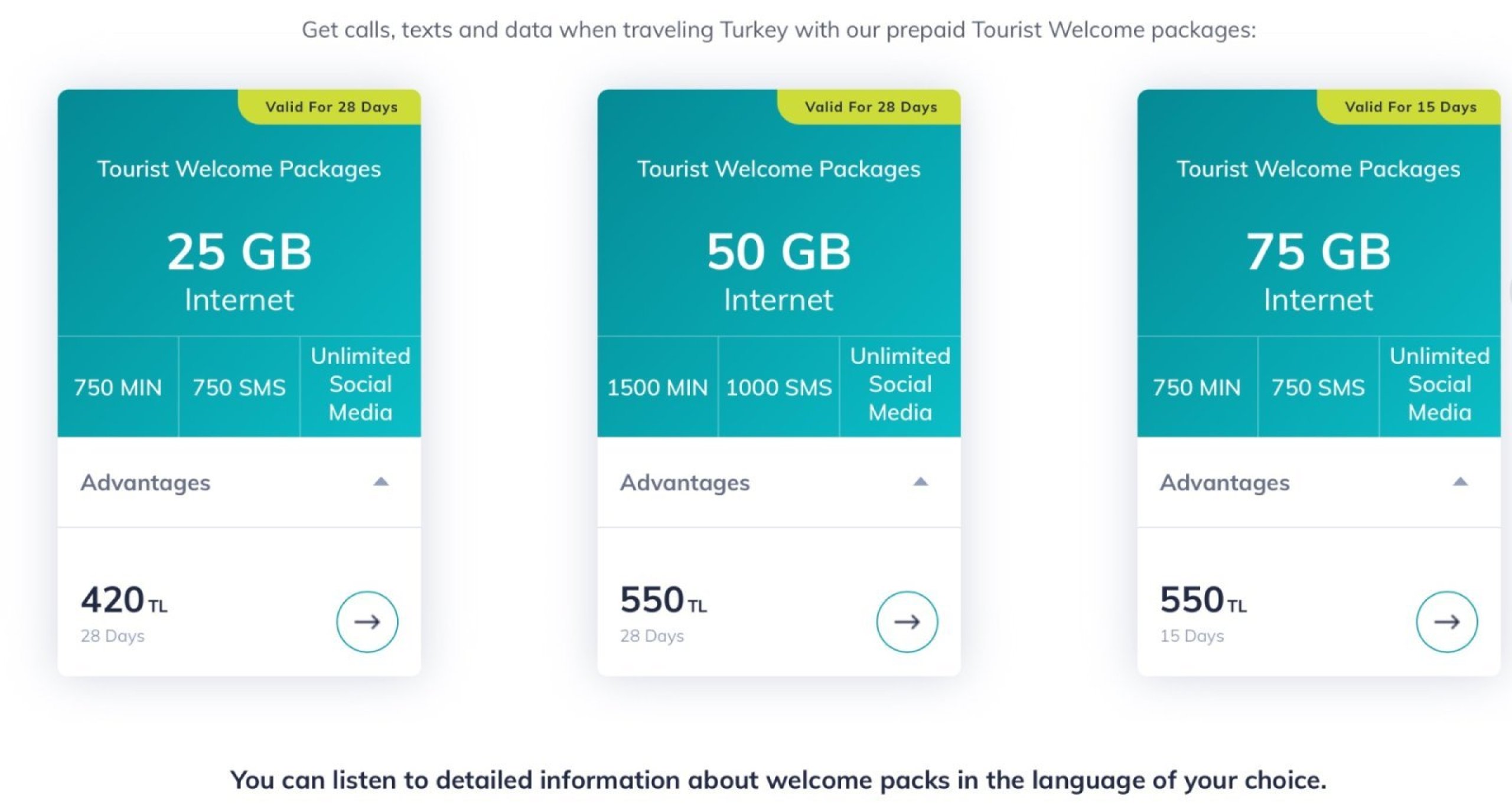
Task: Click the arrow button on the 75 GB package
Action: [x=1446, y=621]
